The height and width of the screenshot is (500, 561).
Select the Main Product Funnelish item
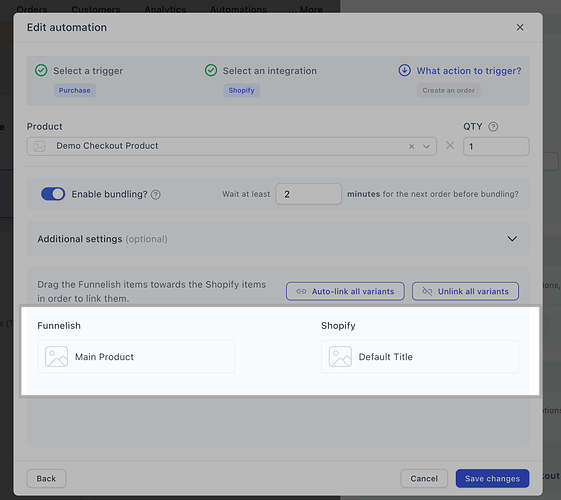(136, 357)
